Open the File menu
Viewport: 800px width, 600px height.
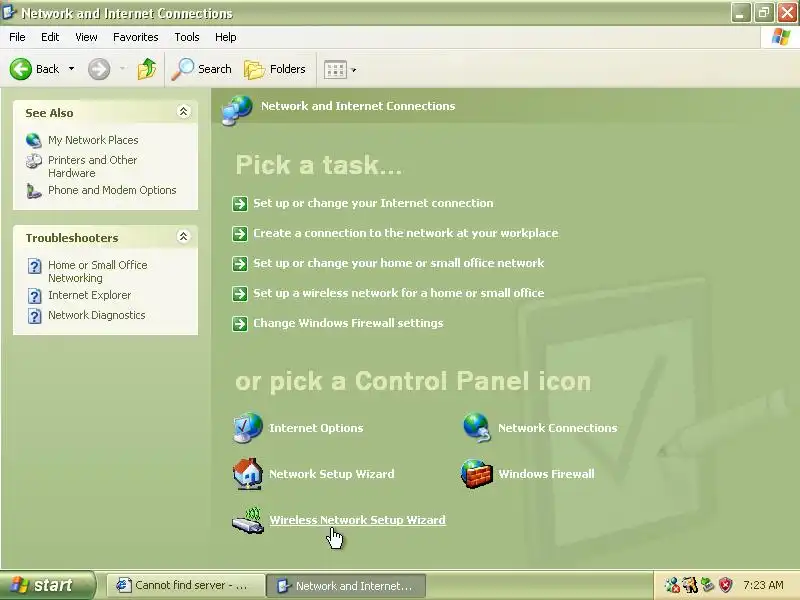point(17,37)
